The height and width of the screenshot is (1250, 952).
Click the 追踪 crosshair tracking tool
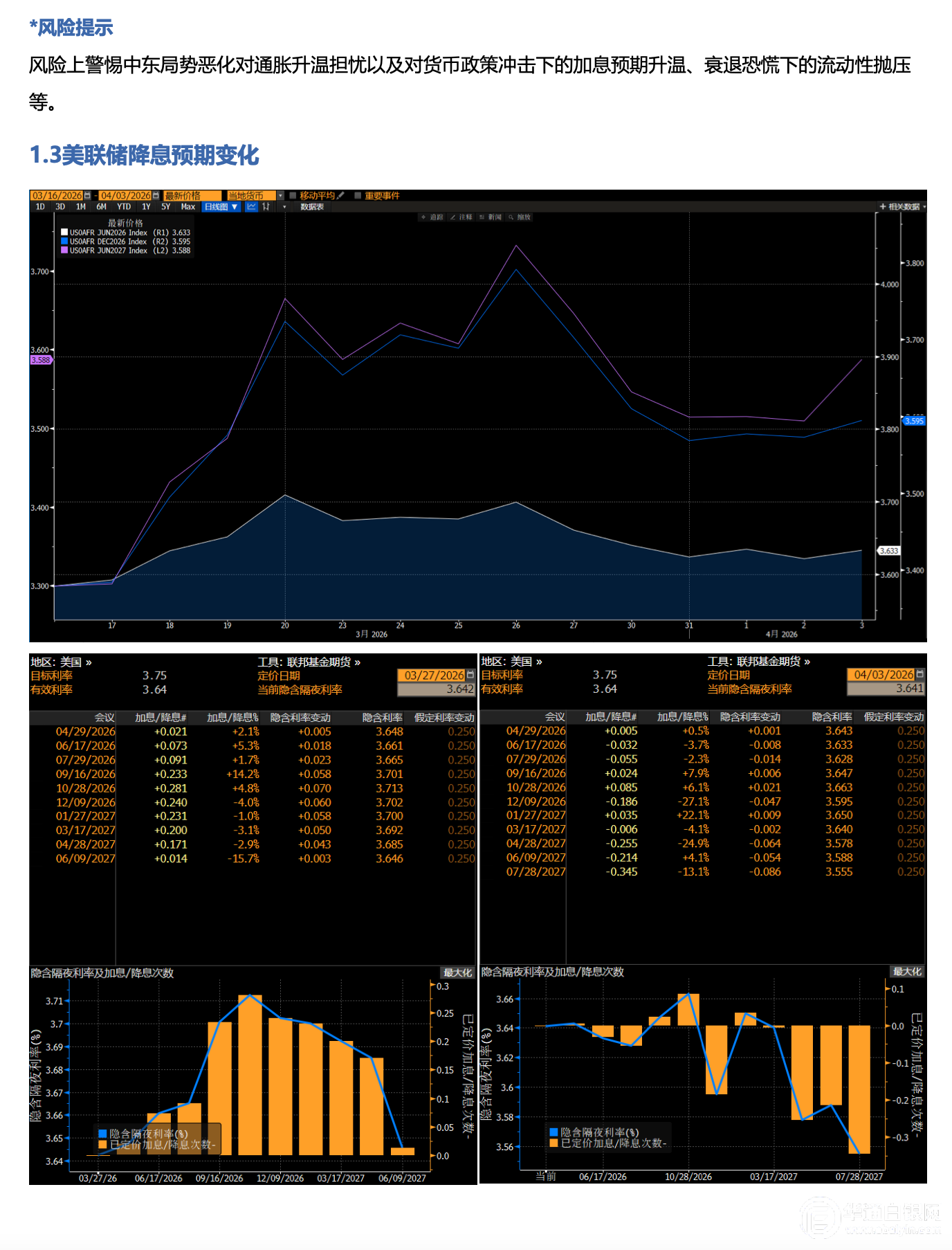tap(432, 217)
